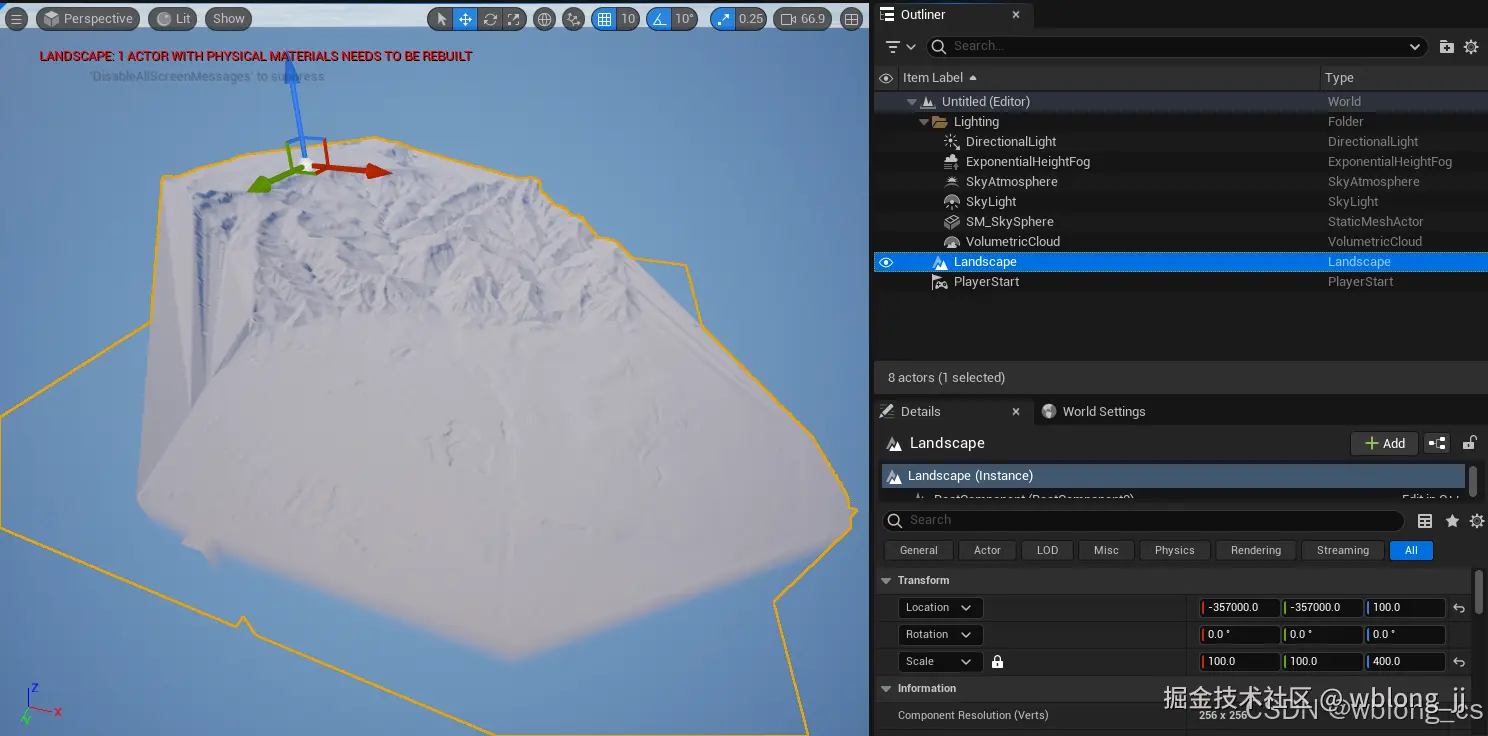Screen dimensions: 1488x736
Task: Click the viewport layout maximize icon
Action: [851, 19]
